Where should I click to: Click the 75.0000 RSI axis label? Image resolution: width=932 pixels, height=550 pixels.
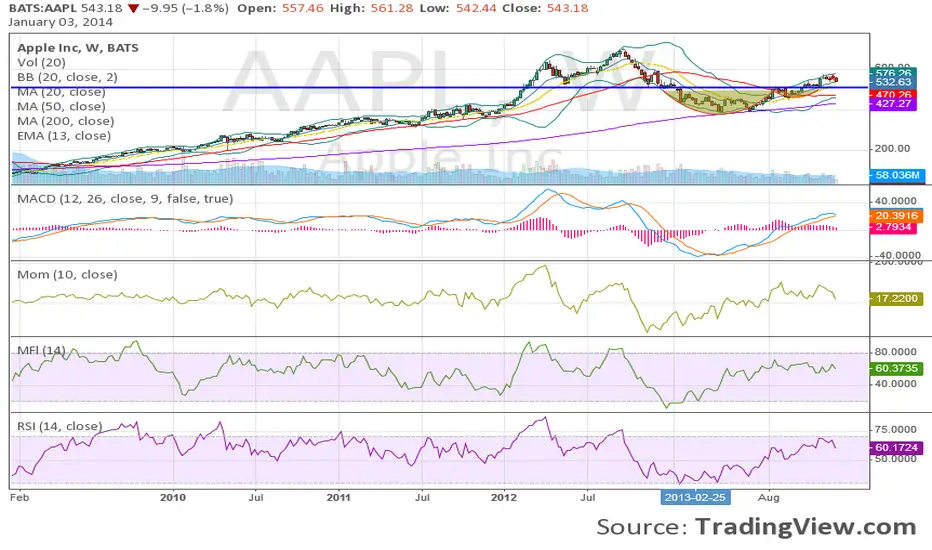pyautogui.click(x=895, y=429)
